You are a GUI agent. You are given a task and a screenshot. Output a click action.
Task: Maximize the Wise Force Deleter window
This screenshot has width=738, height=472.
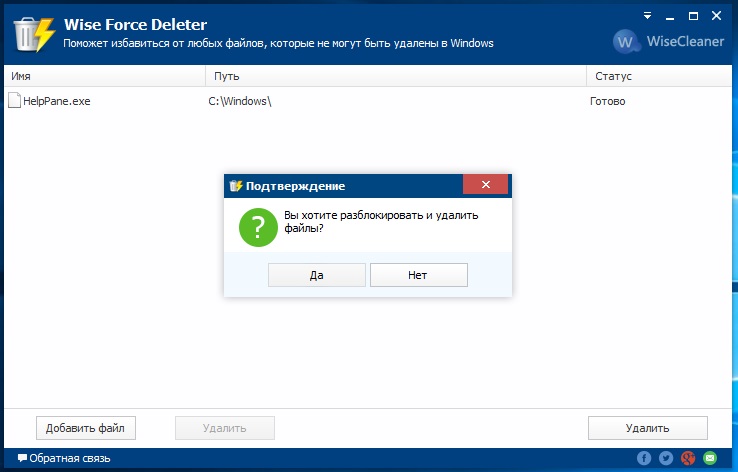(693, 16)
